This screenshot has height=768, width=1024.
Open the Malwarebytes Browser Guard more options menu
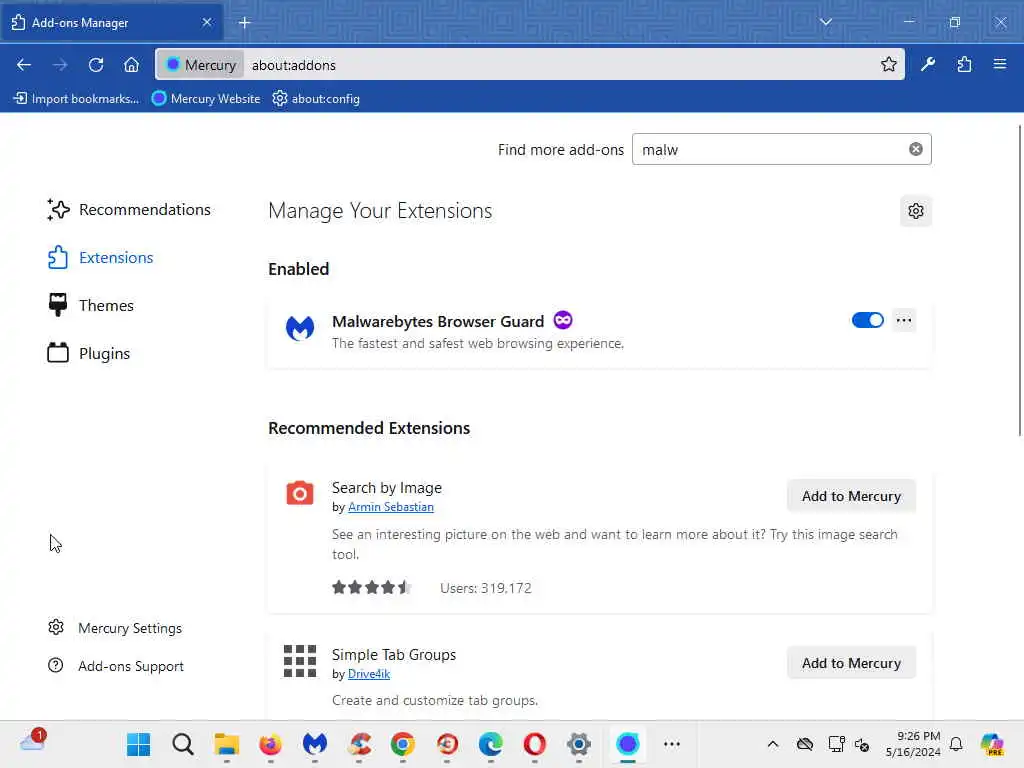[904, 320]
